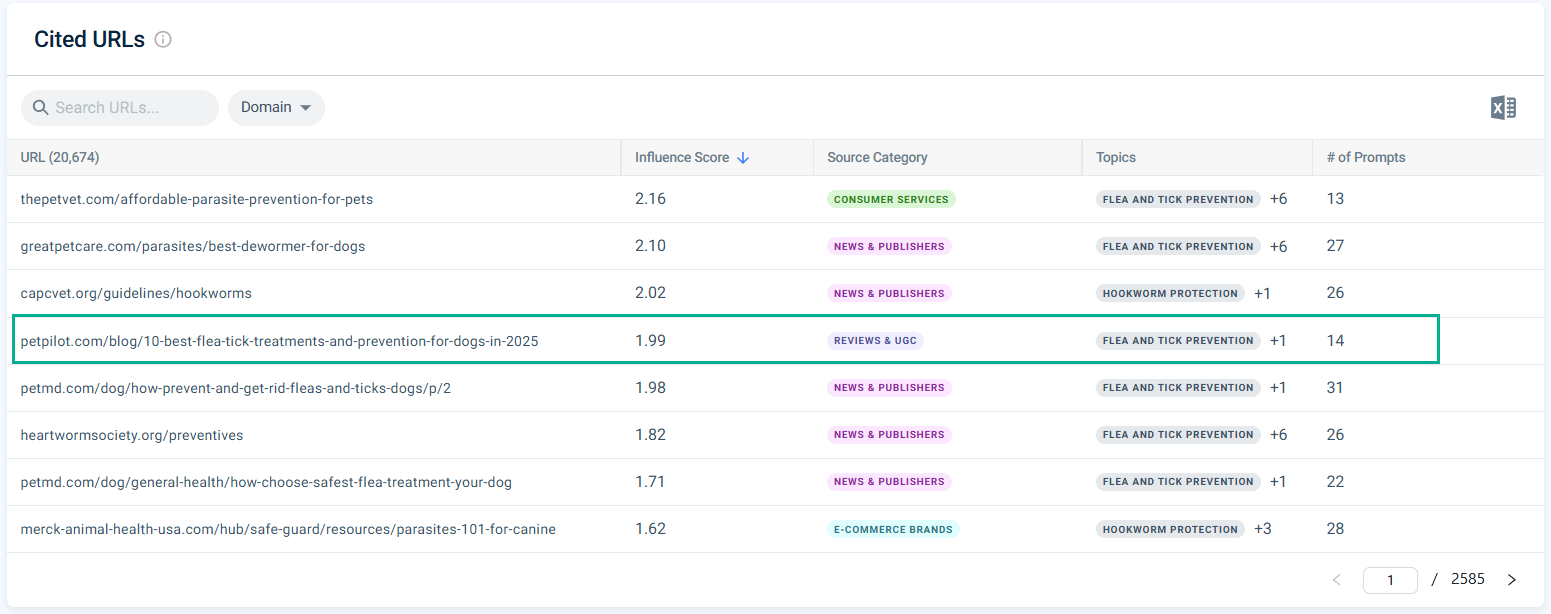Screen dimensions: 1551x614
Task: Open merck-animal-health-usa.com parasites URL
Action: coord(288,529)
